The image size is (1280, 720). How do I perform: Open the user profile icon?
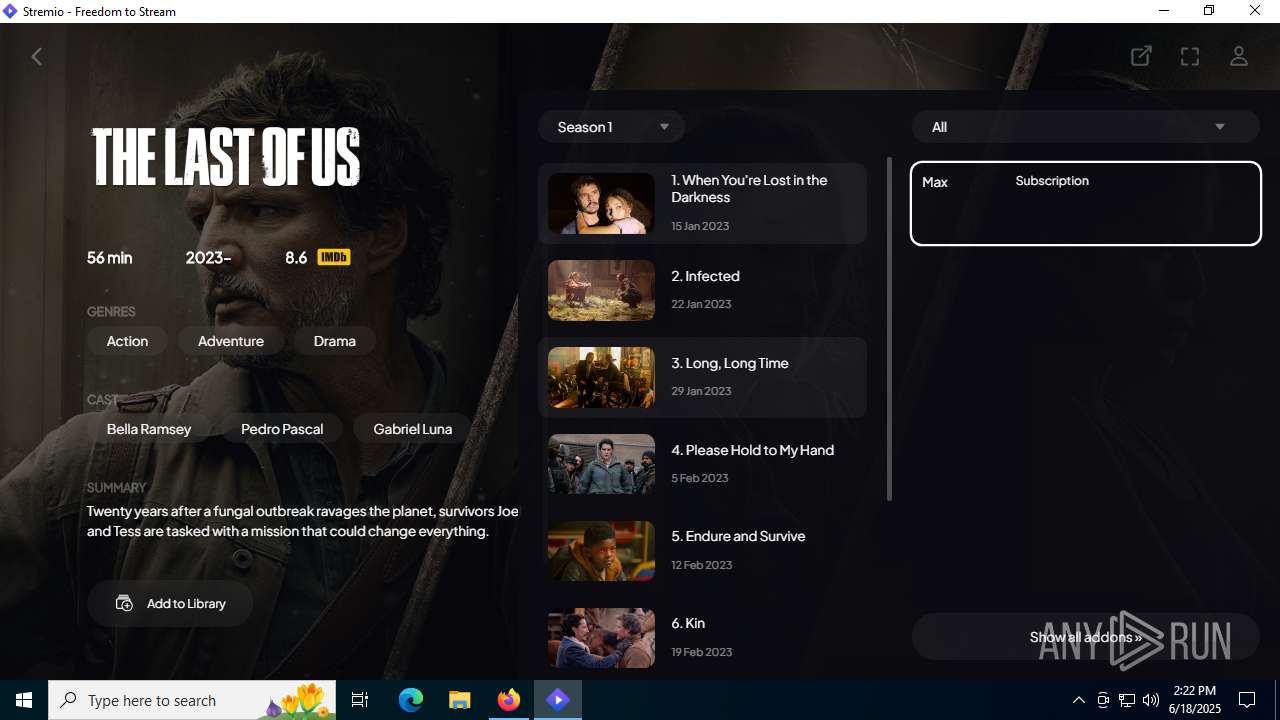coord(1239,56)
